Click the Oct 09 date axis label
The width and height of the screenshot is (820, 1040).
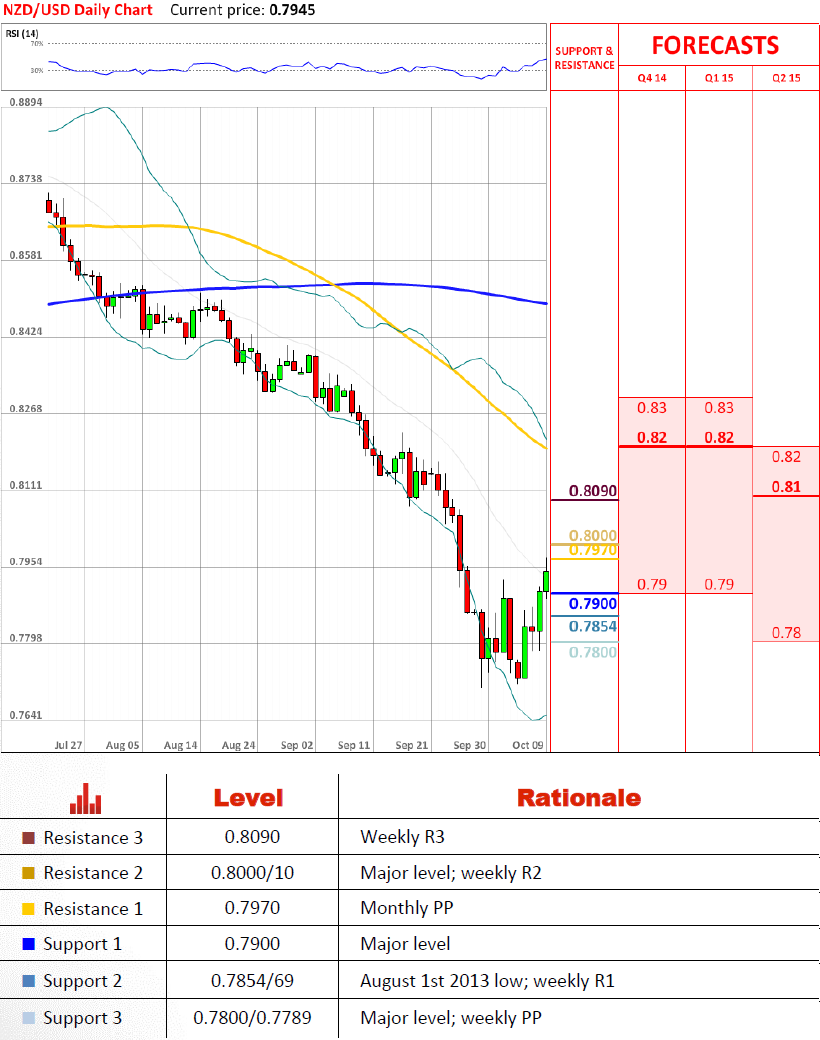coord(527,746)
